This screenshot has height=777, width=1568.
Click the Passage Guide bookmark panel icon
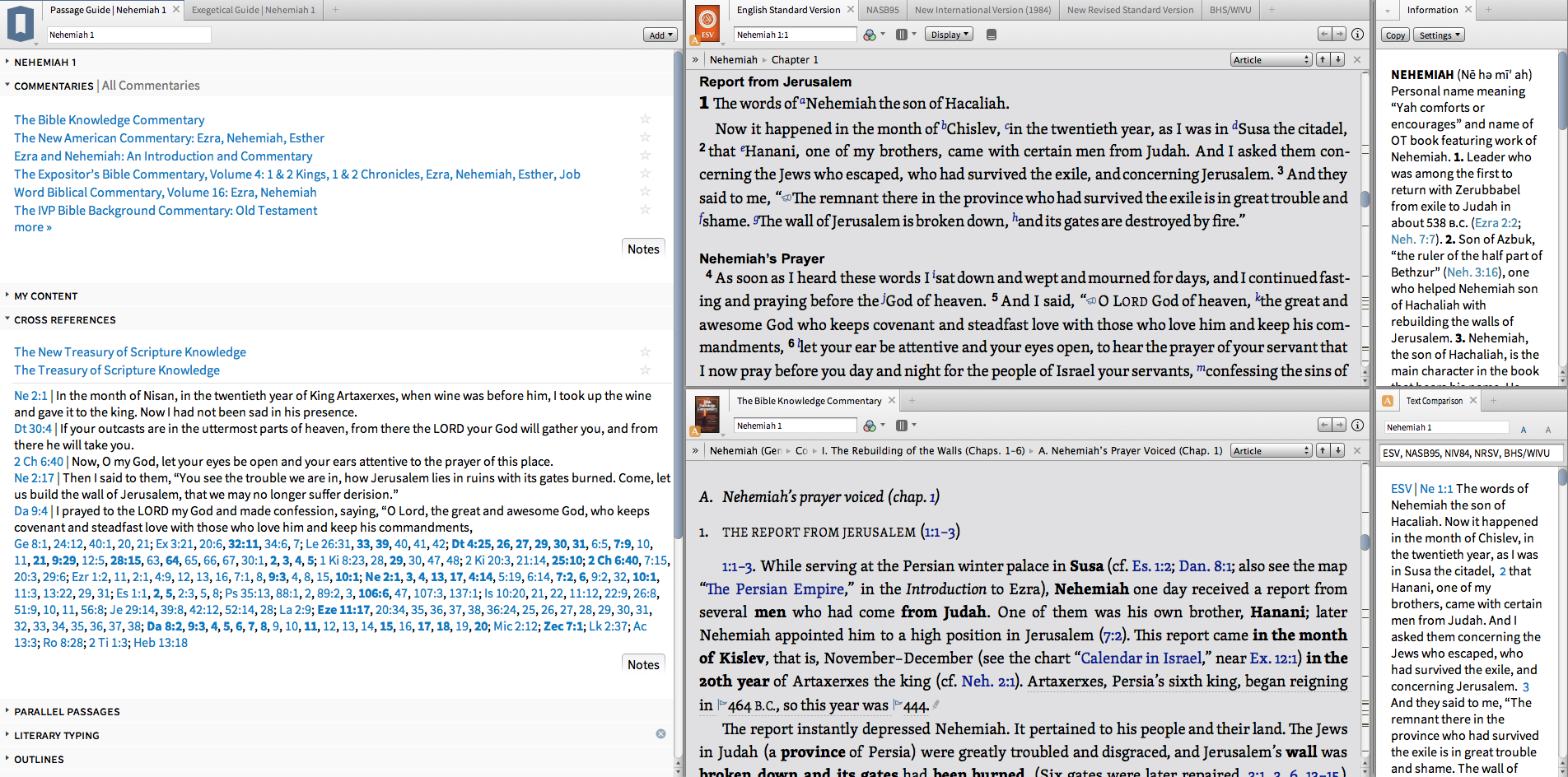coord(21,22)
